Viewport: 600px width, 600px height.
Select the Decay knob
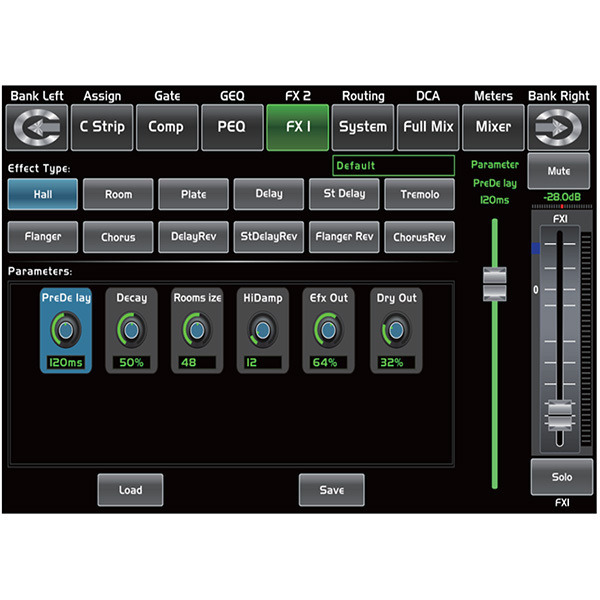[131, 330]
